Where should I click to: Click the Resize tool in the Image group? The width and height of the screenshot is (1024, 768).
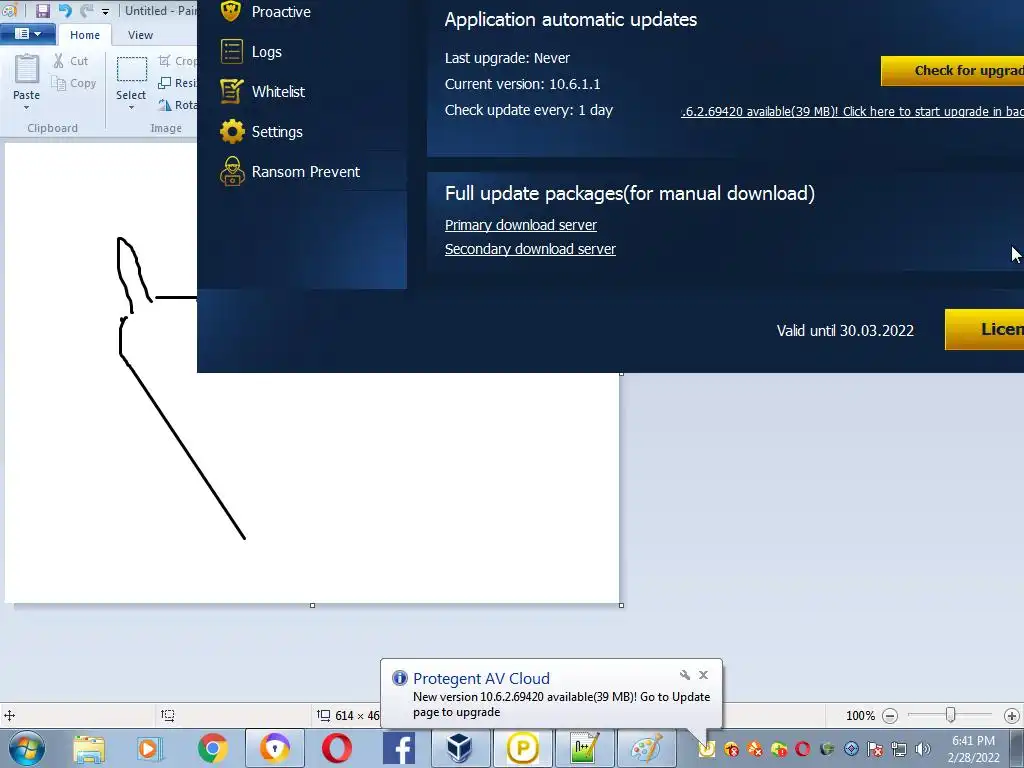tap(177, 83)
